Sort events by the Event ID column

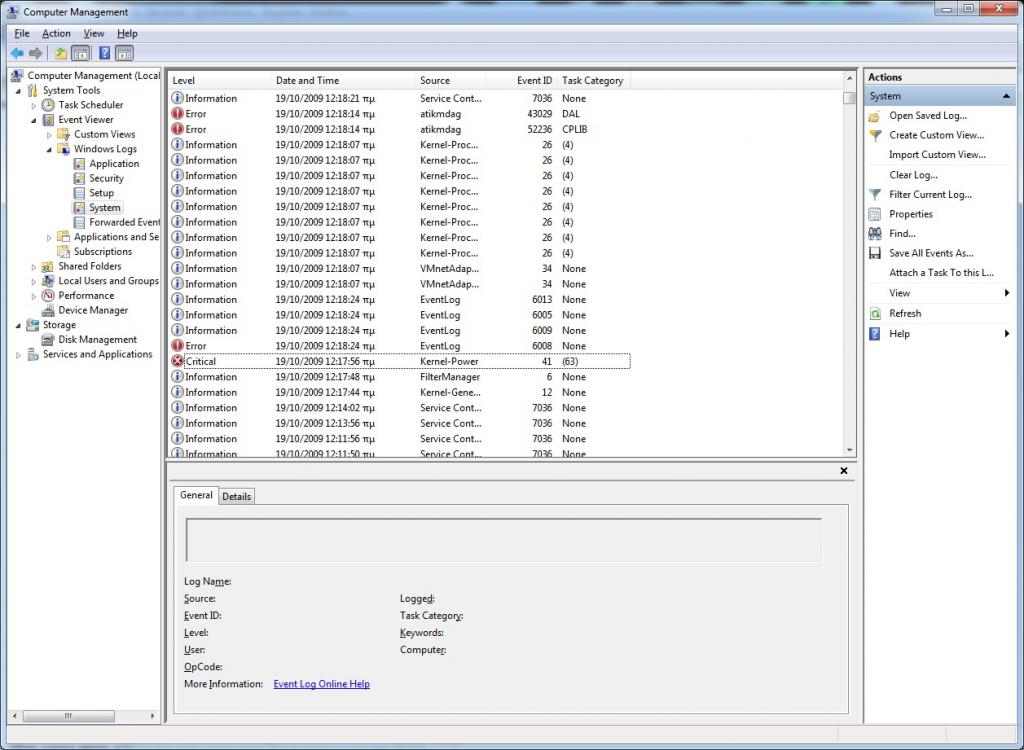tap(533, 81)
